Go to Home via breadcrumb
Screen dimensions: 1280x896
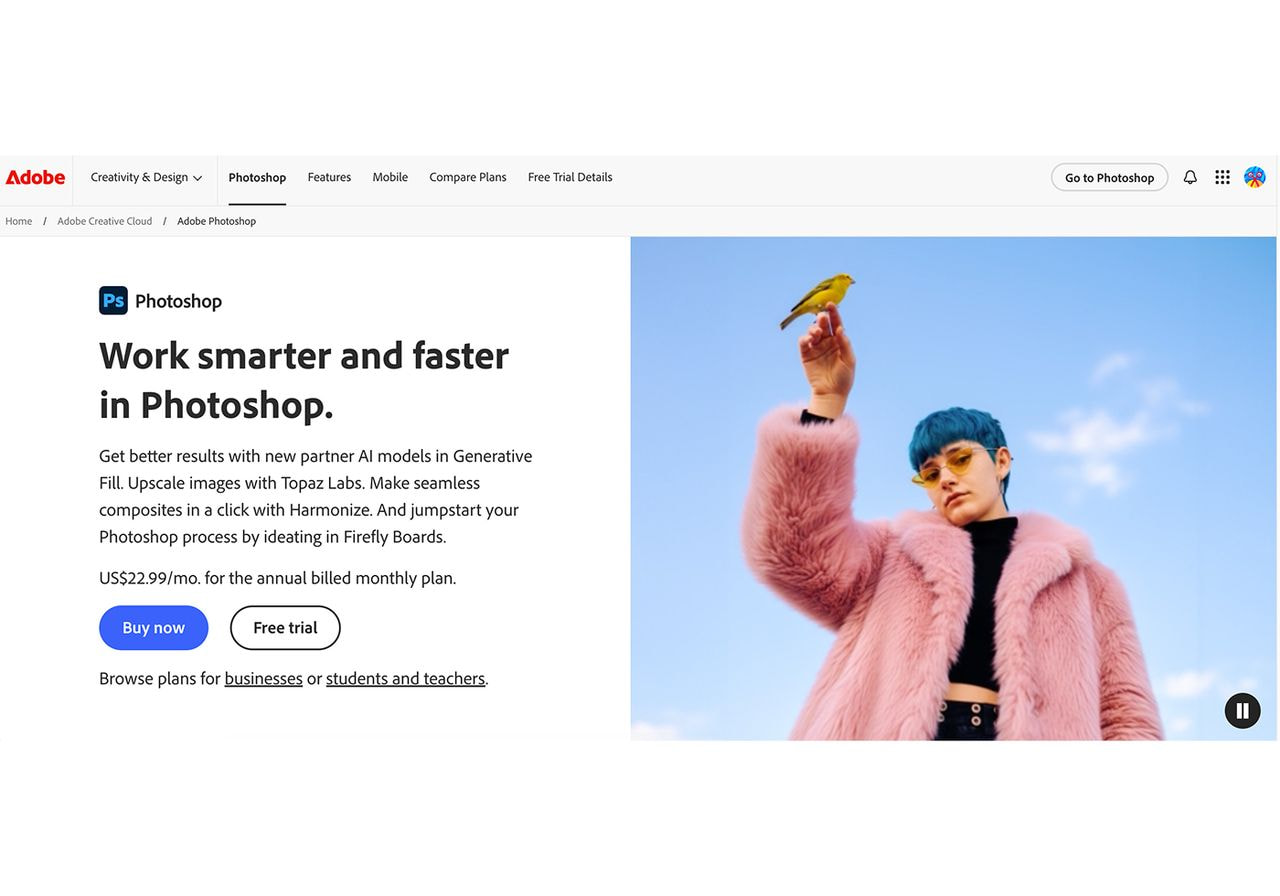pyautogui.click(x=18, y=221)
